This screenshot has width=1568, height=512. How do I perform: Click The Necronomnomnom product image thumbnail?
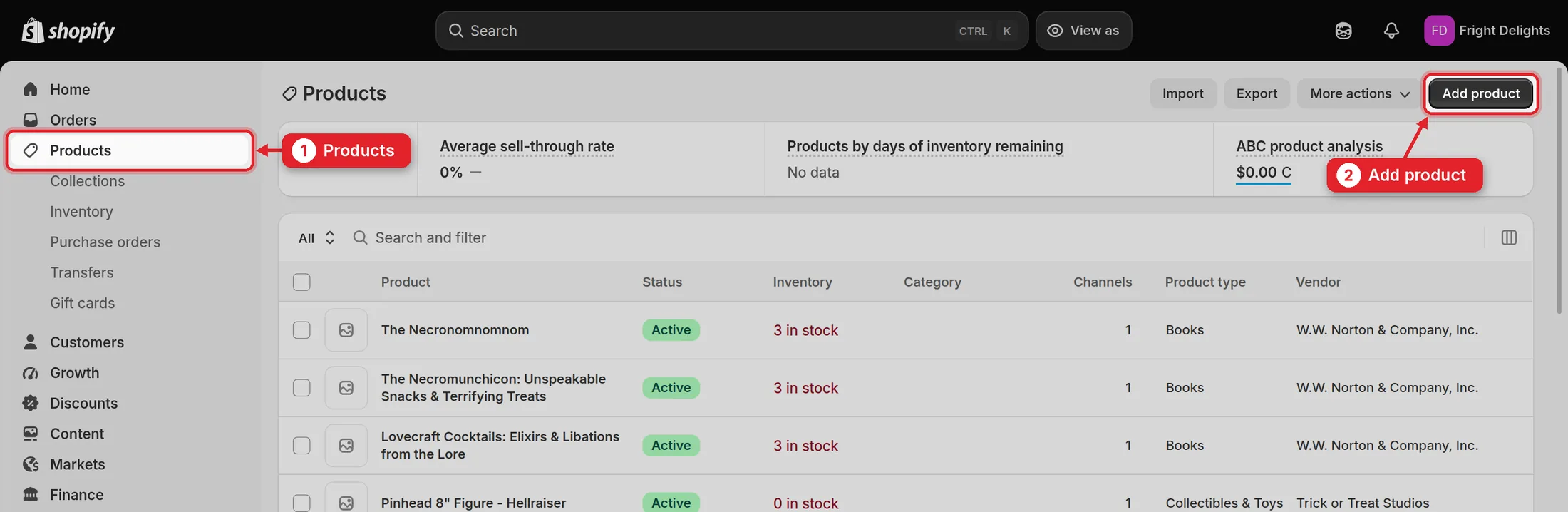pyautogui.click(x=346, y=330)
